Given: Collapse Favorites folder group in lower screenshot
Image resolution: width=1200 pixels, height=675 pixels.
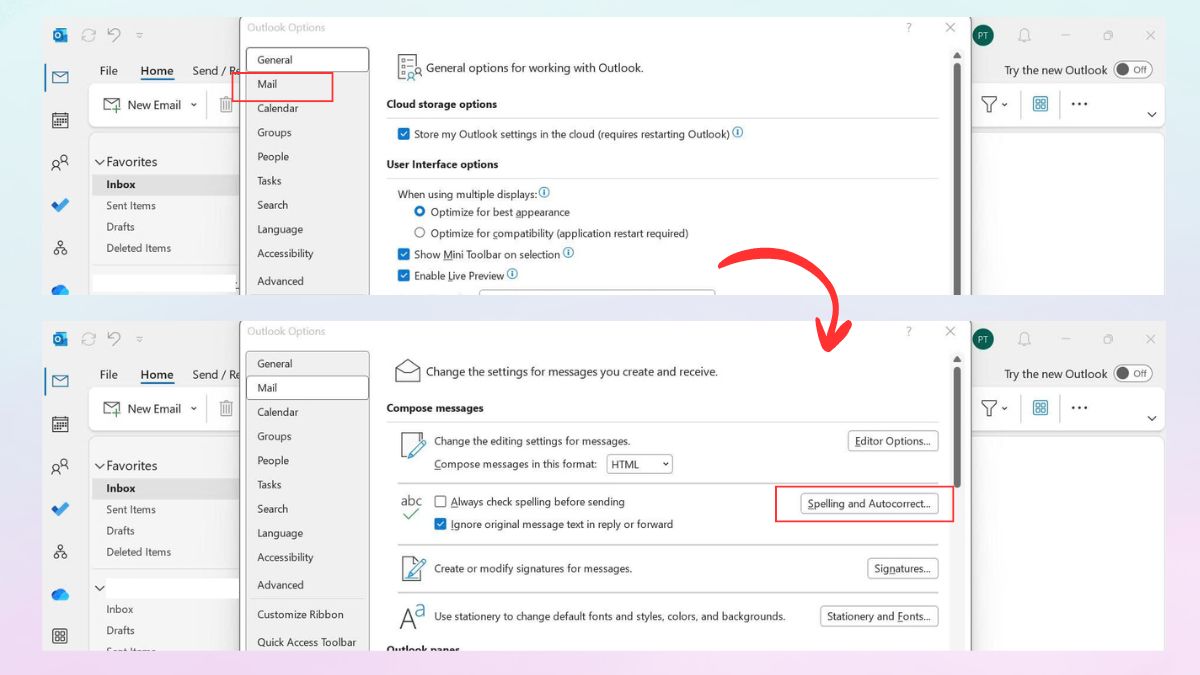Looking at the screenshot, I should click(x=100, y=466).
